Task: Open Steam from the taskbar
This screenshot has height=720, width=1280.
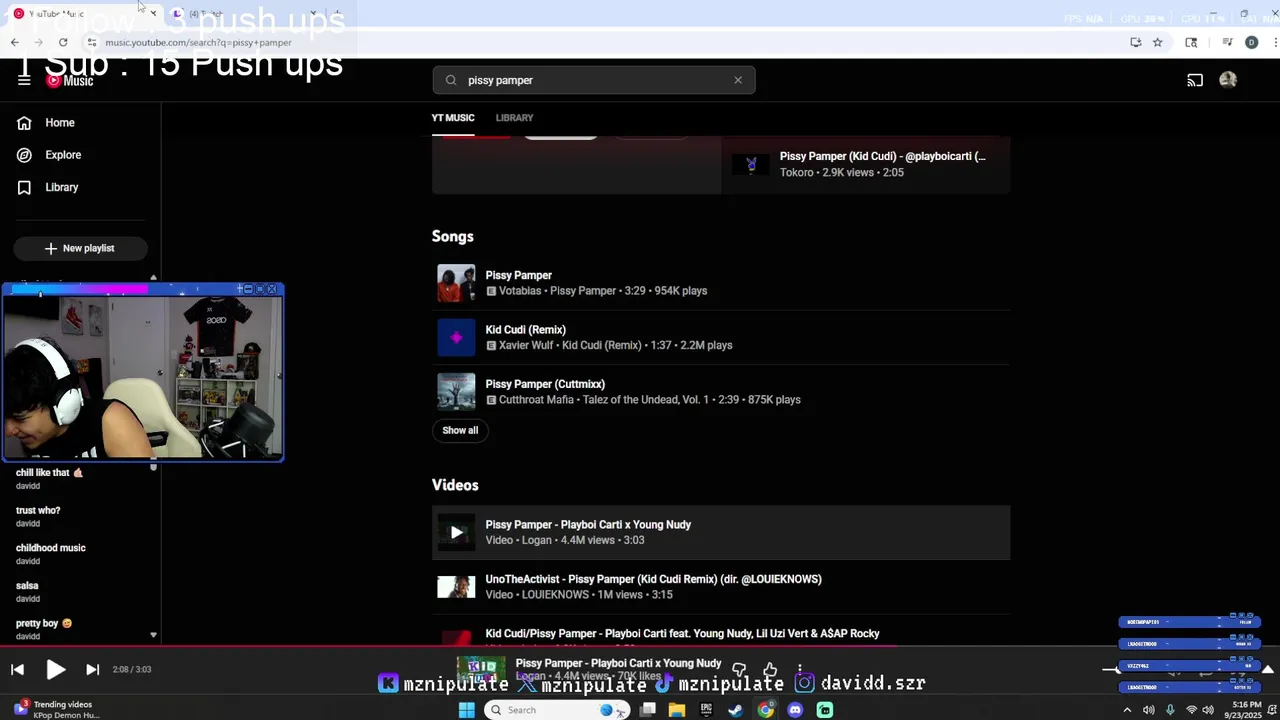Action: coord(736,710)
